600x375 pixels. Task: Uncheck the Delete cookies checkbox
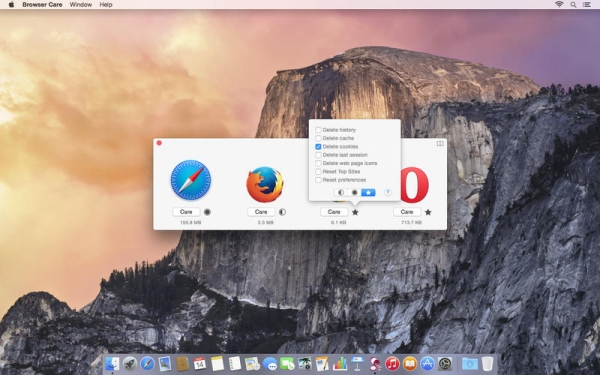tap(318, 147)
